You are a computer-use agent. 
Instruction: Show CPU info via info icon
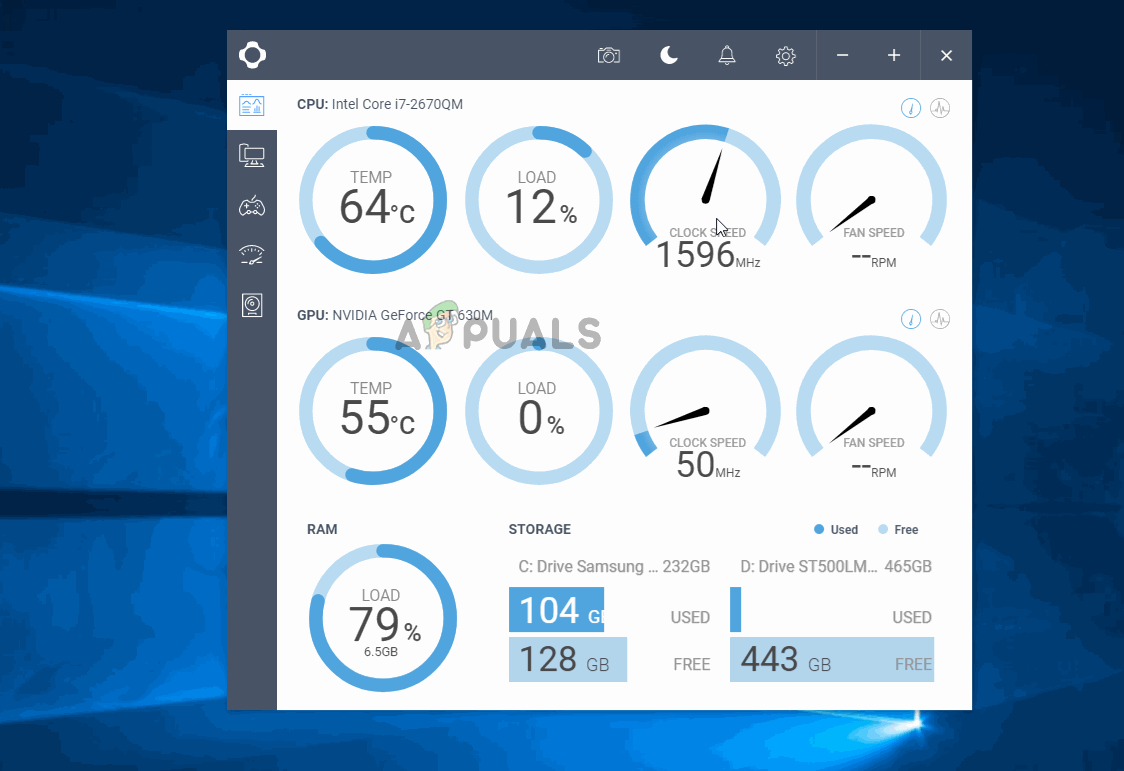tap(910, 108)
